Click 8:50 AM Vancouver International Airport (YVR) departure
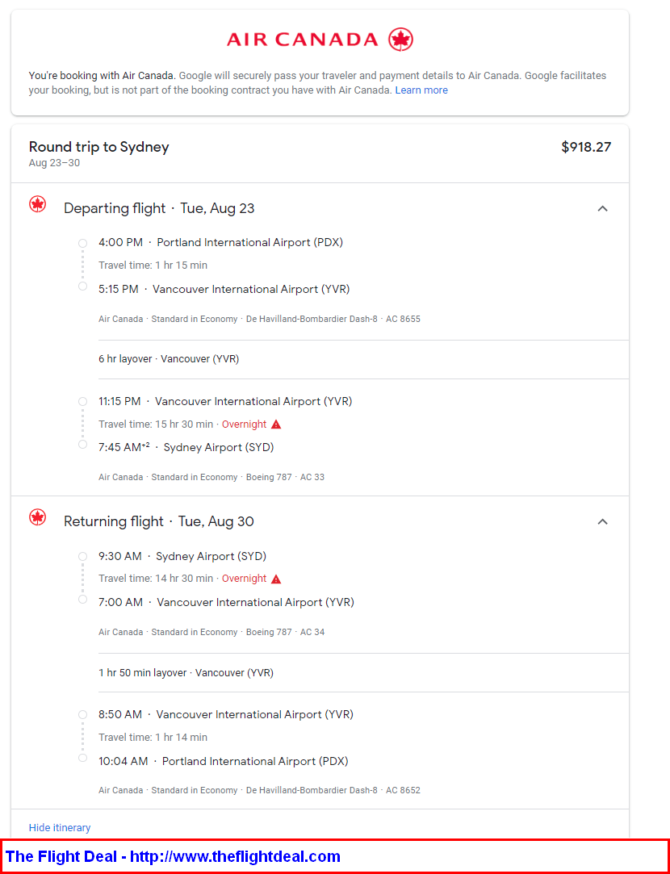This screenshot has width=670, height=874. click(226, 715)
